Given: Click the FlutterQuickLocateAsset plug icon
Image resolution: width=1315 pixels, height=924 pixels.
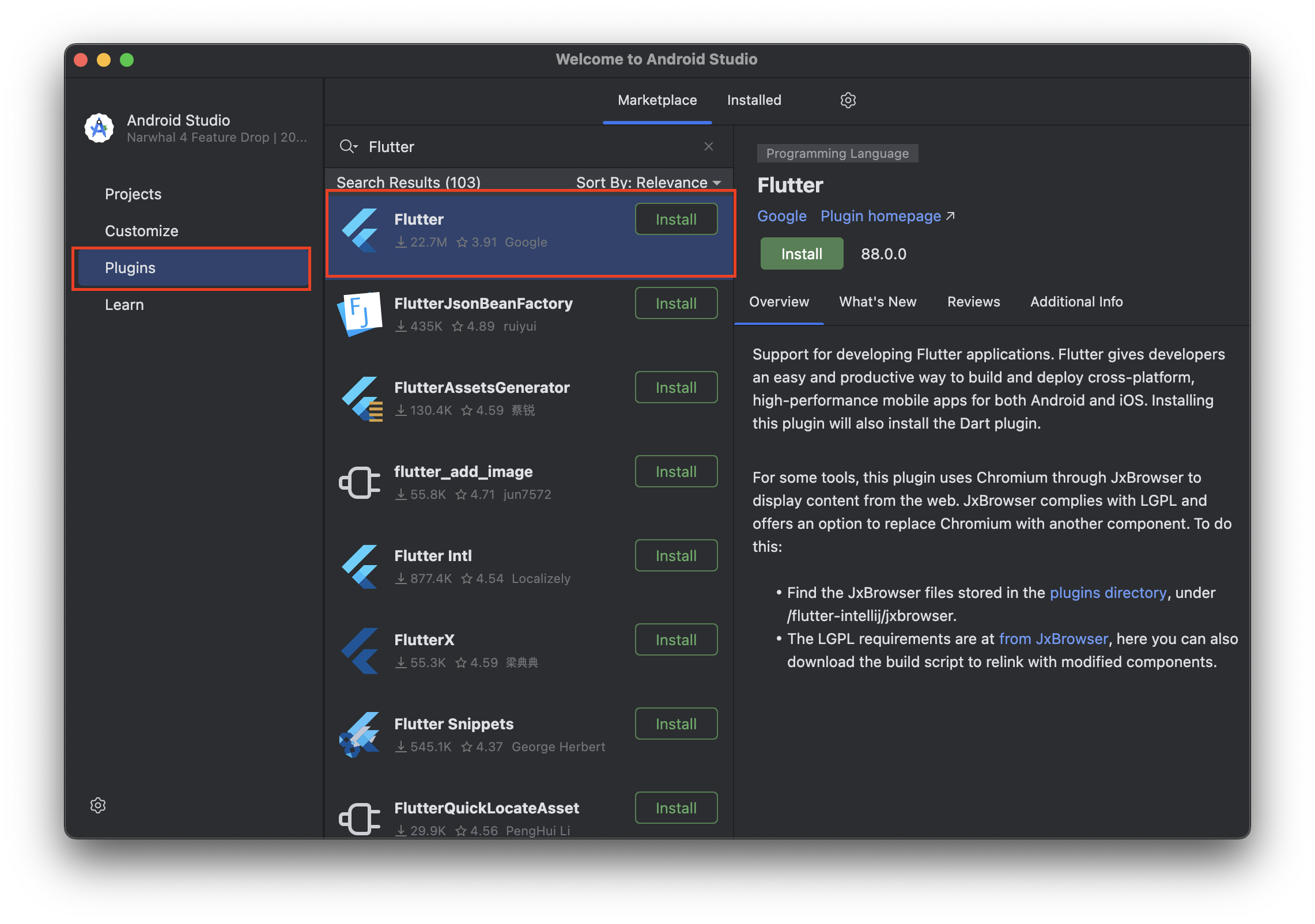Looking at the screenshot, I should [360, 819].
